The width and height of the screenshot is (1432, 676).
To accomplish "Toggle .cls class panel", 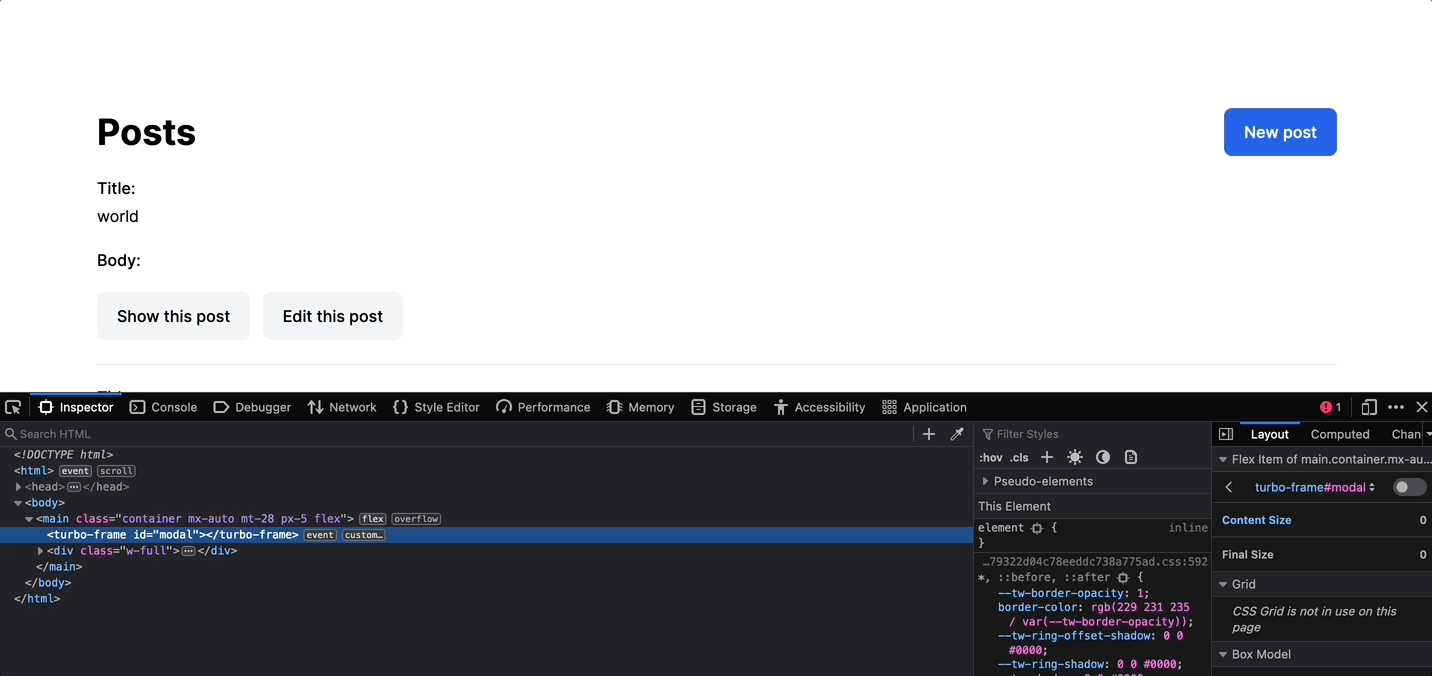I will point(1019,457).
